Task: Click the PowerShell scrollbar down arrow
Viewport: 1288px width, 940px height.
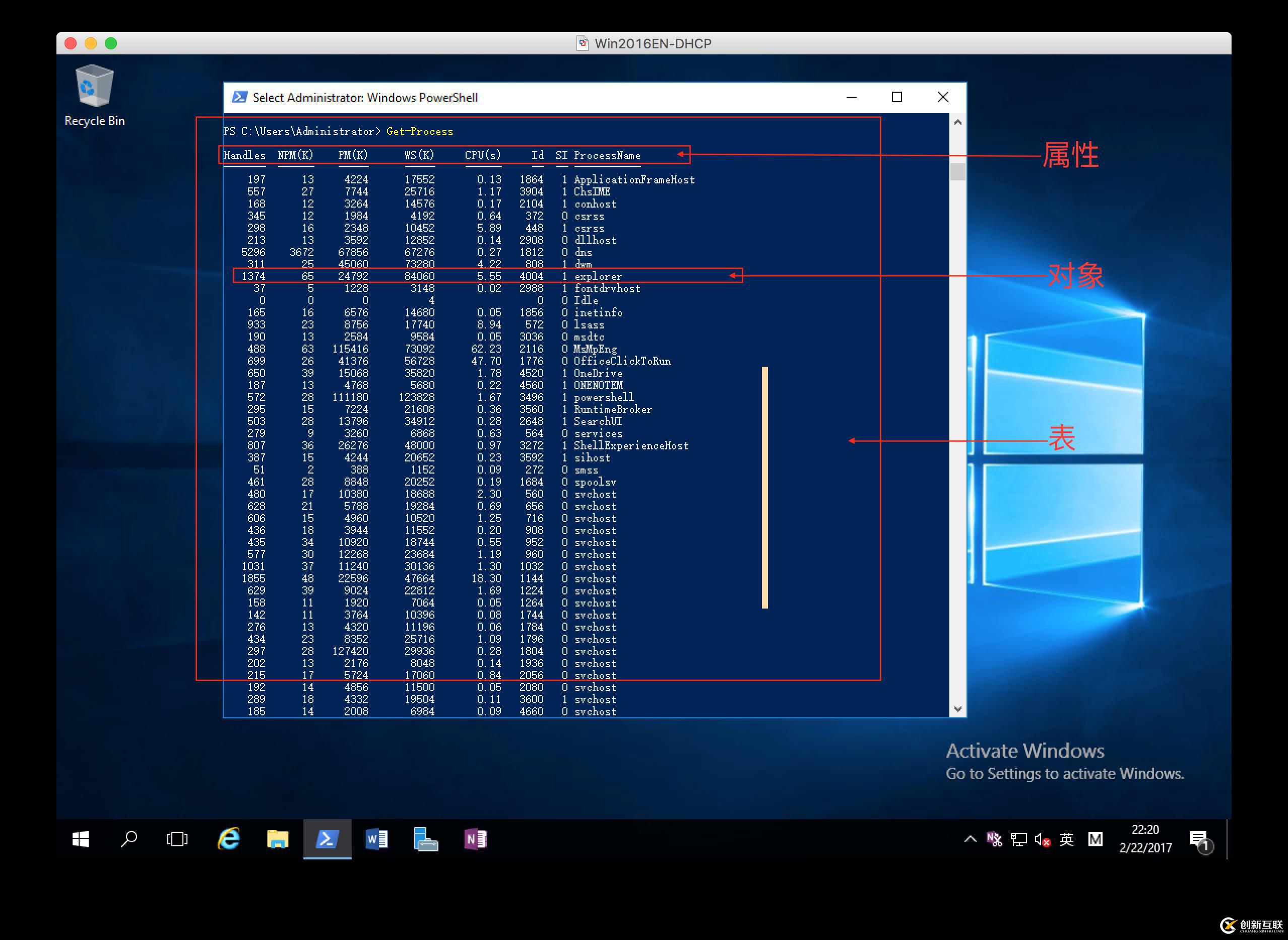Action: (957, 709)
